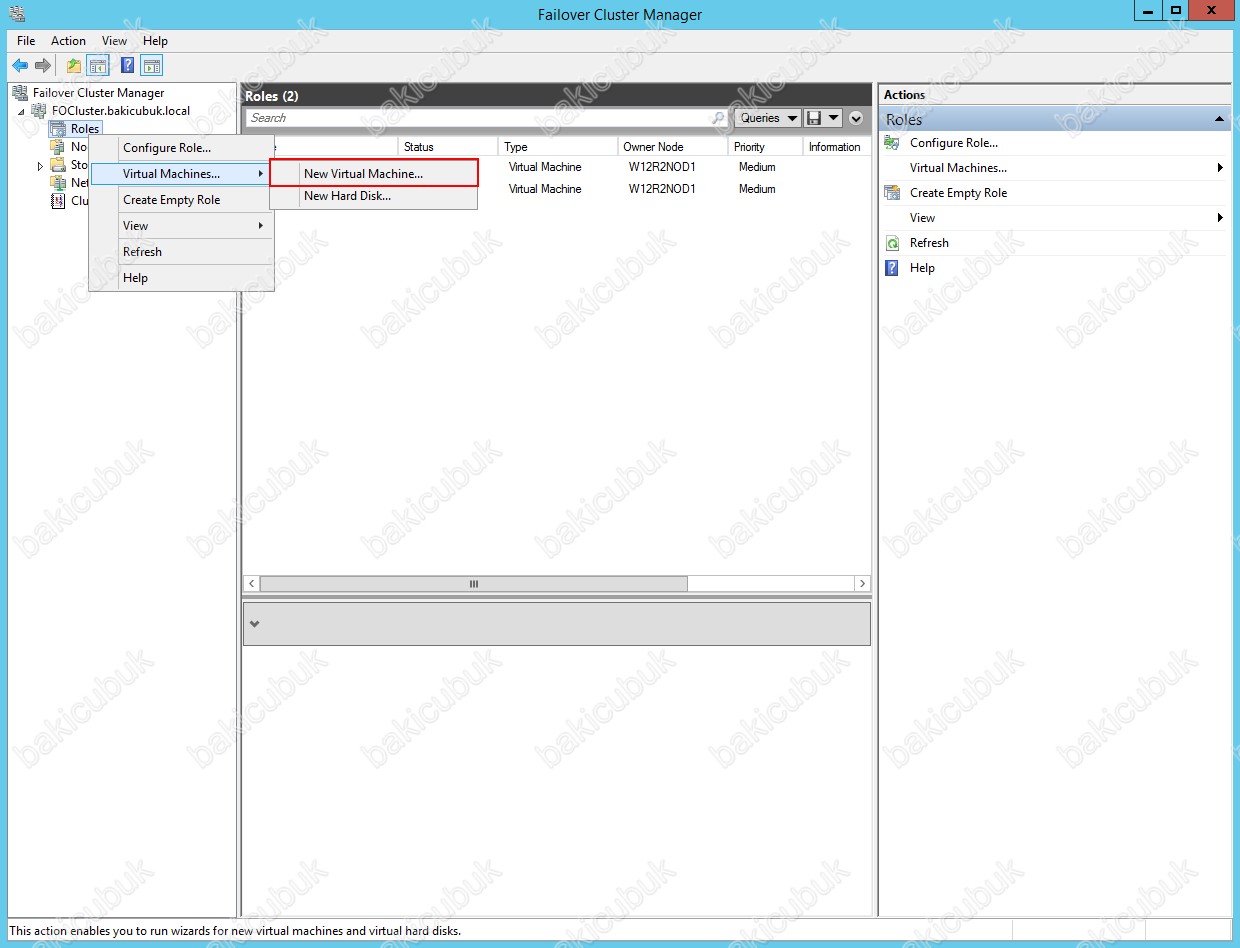Click the Cluster Events tree item icon
The height and width of the screenshot is (948, 1240).
(58, 201)
